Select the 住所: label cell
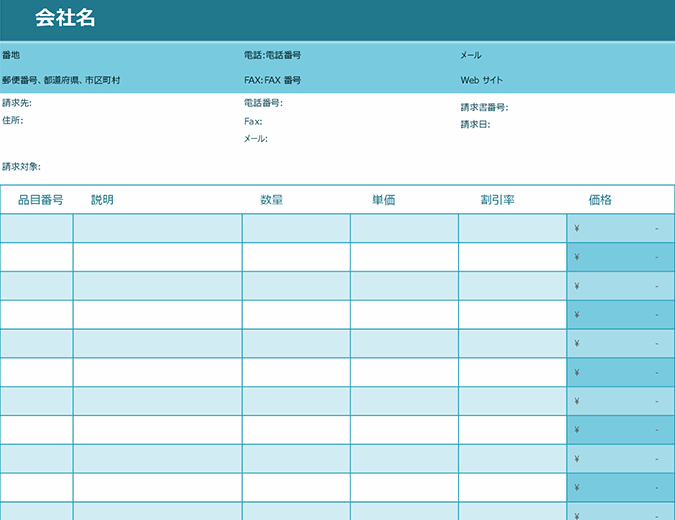675x520 pixels. (13, 120)
